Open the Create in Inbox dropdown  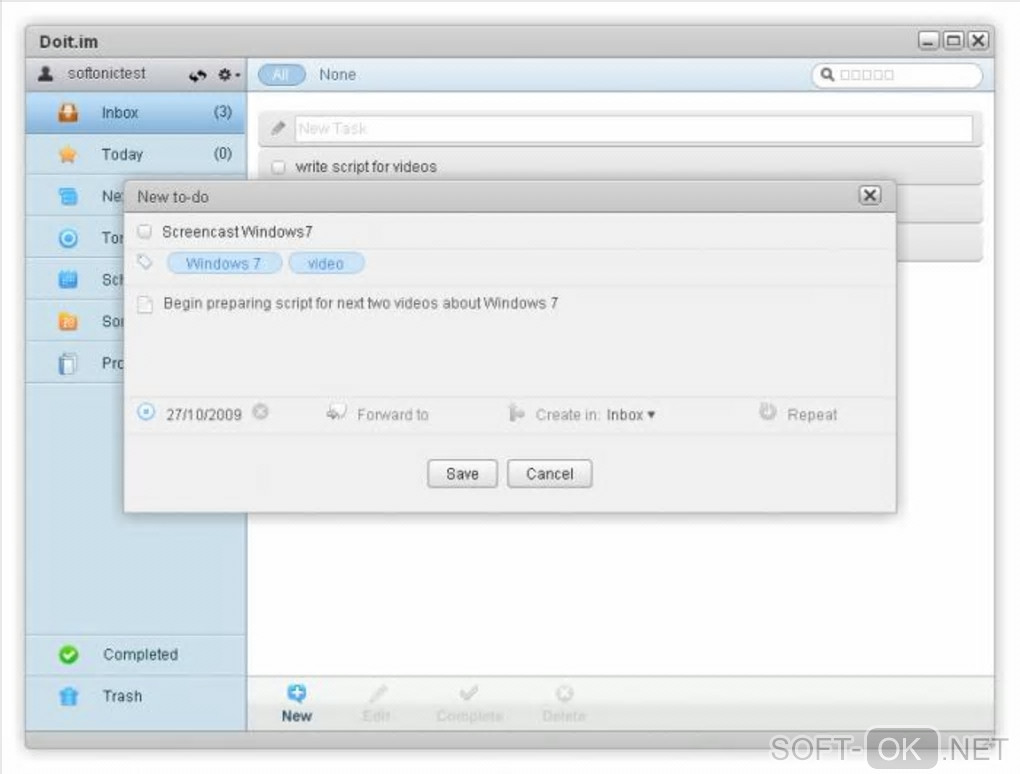click(x=630, y=414)
